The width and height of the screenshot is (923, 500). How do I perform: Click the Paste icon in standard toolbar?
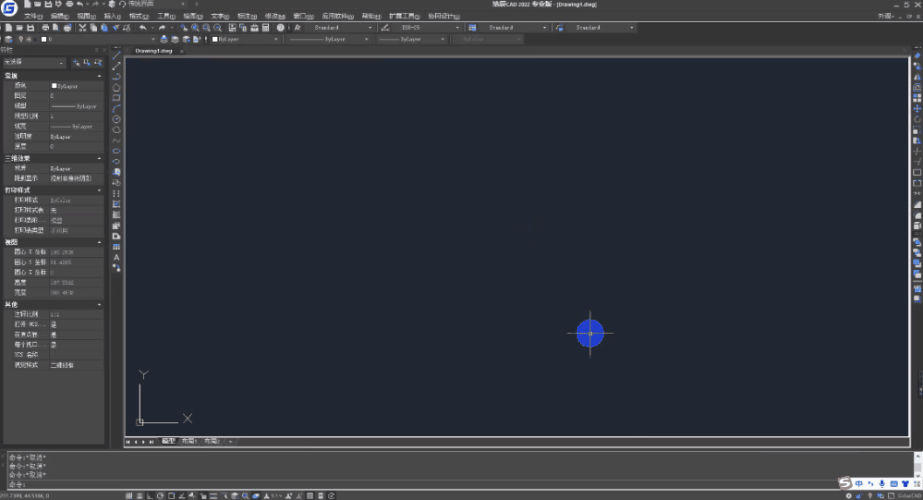[104, 28]
